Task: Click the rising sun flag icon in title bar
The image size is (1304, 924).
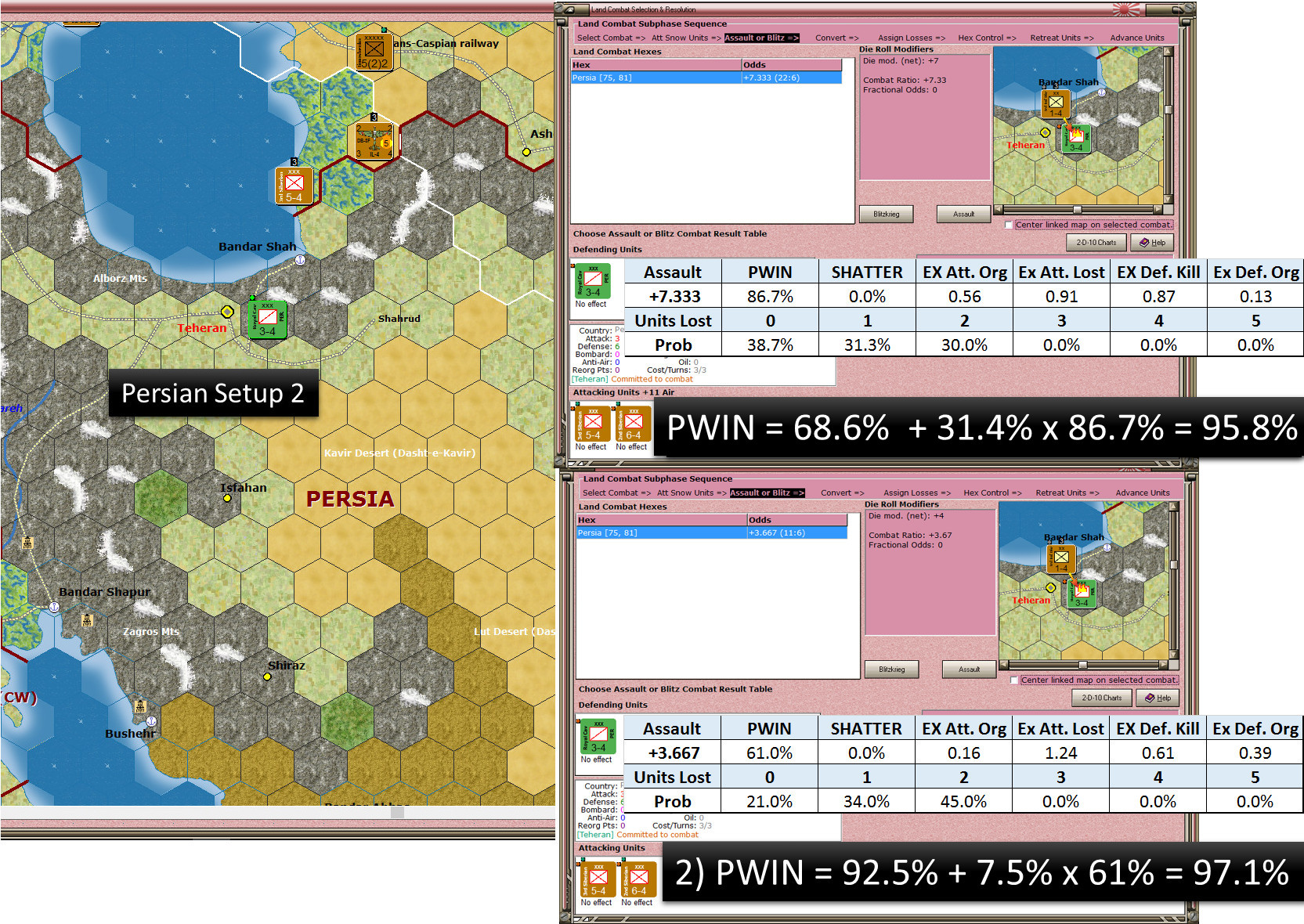Action: tap(1126, 9)
